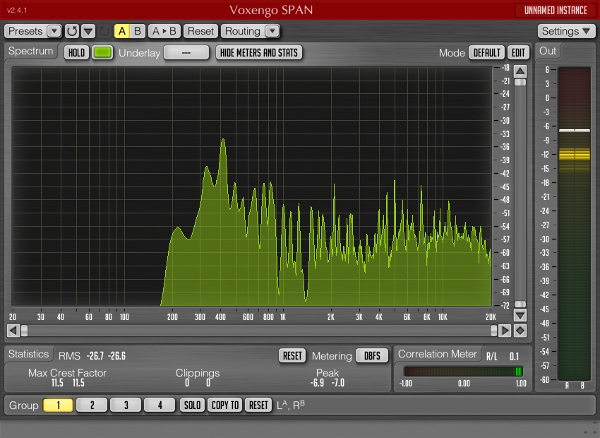Click the Clippings label

point(197,373)
